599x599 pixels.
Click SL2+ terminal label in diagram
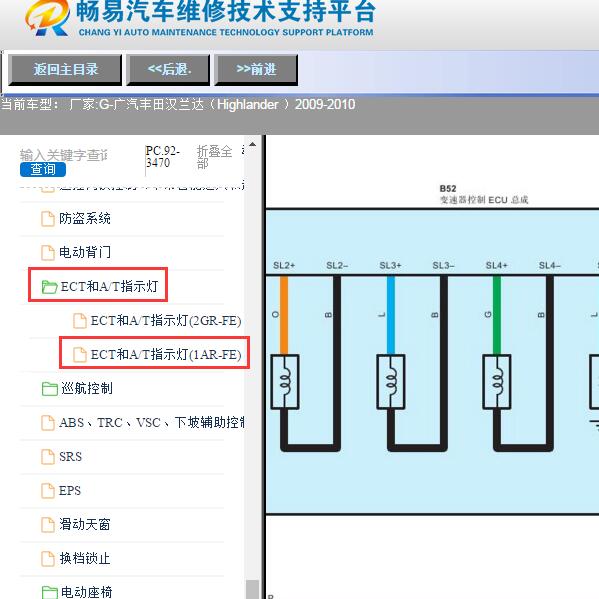point(284,266)
